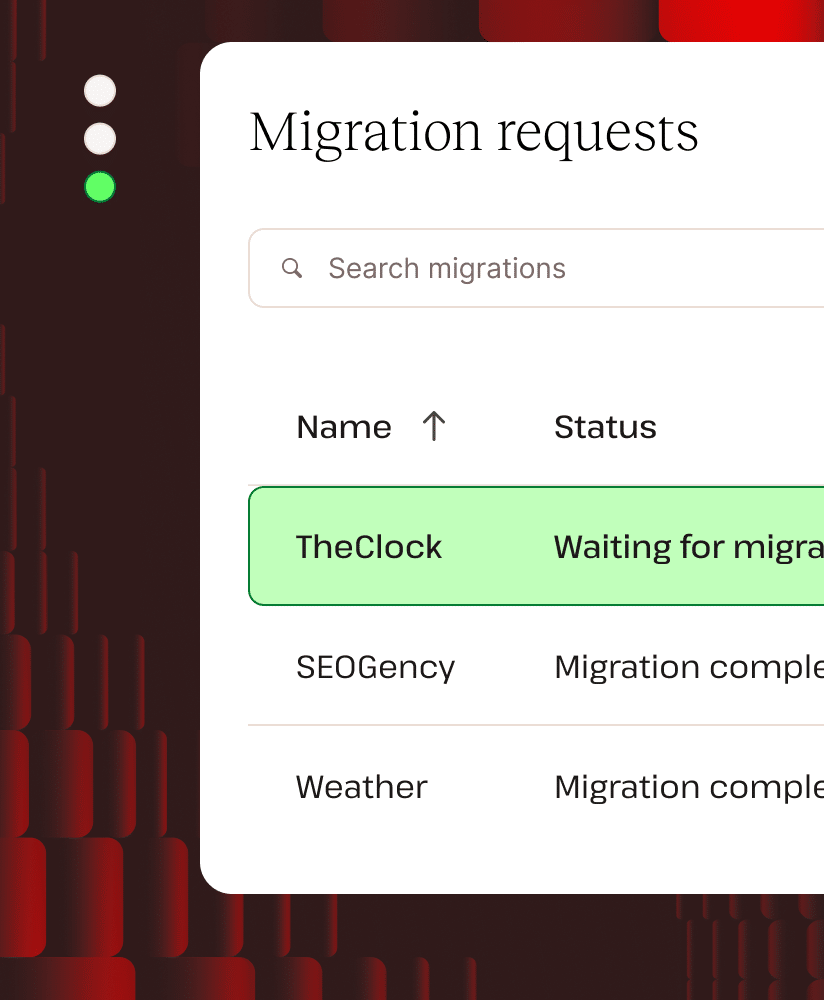Image resolution: width=824 pixels, height=1000 pixels.
Task: Select the highlighted TheClock row
Action: point(450,546)
